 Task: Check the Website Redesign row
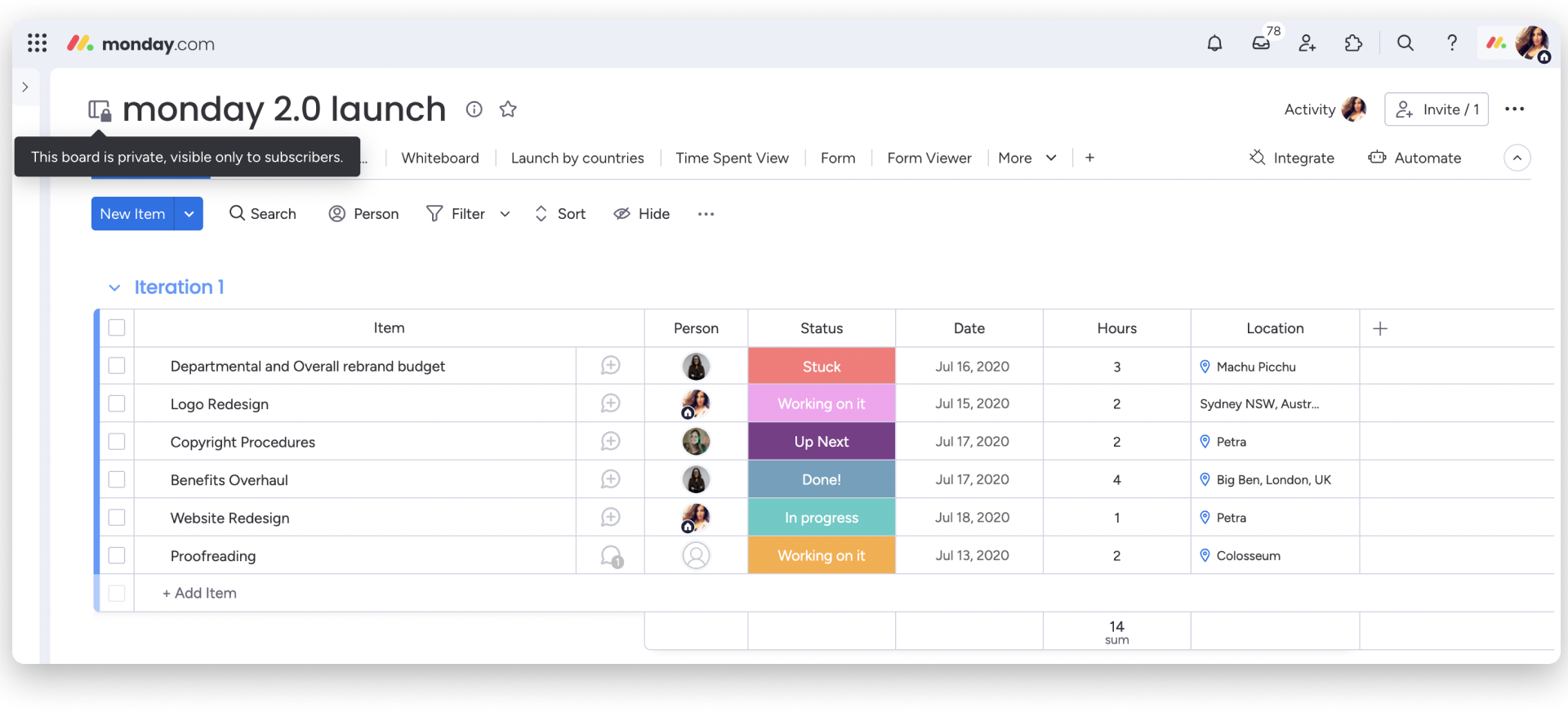(x=117, y=518)
